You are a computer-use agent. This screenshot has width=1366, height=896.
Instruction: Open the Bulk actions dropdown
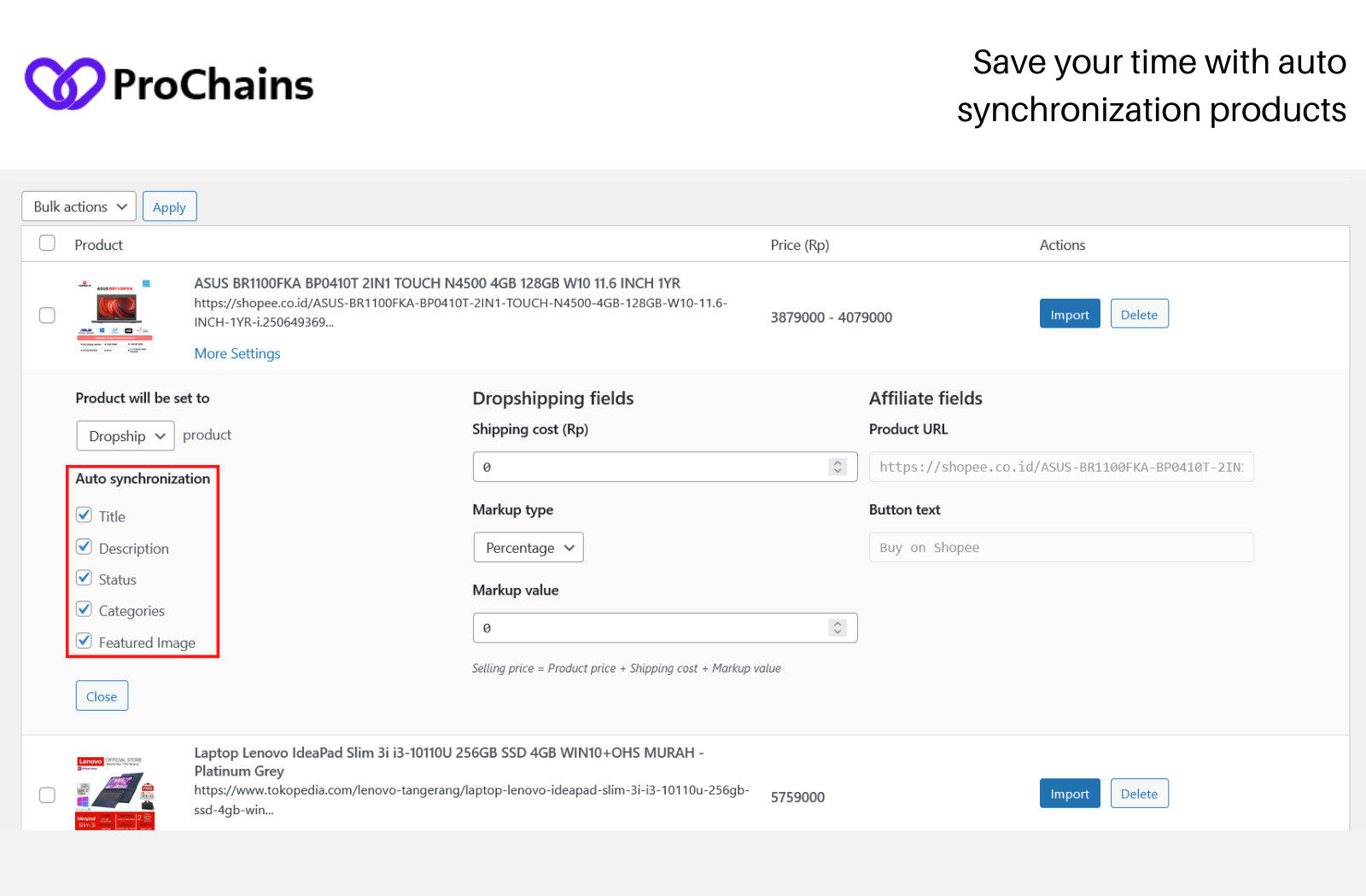click(x=79, y=207)
